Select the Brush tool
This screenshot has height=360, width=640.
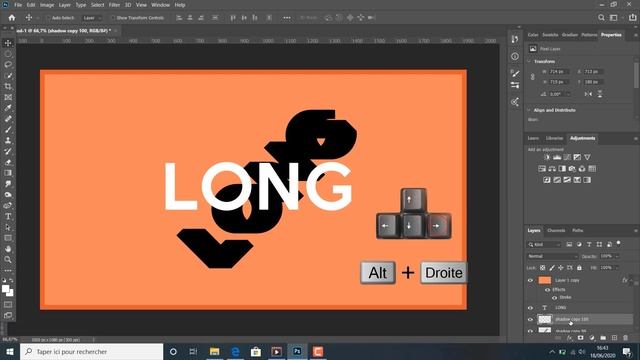pos(8,129)
